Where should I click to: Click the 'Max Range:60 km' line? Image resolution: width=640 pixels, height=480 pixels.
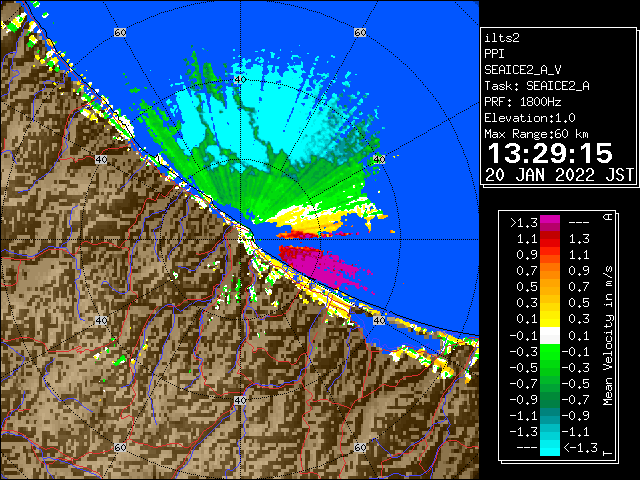536,134
